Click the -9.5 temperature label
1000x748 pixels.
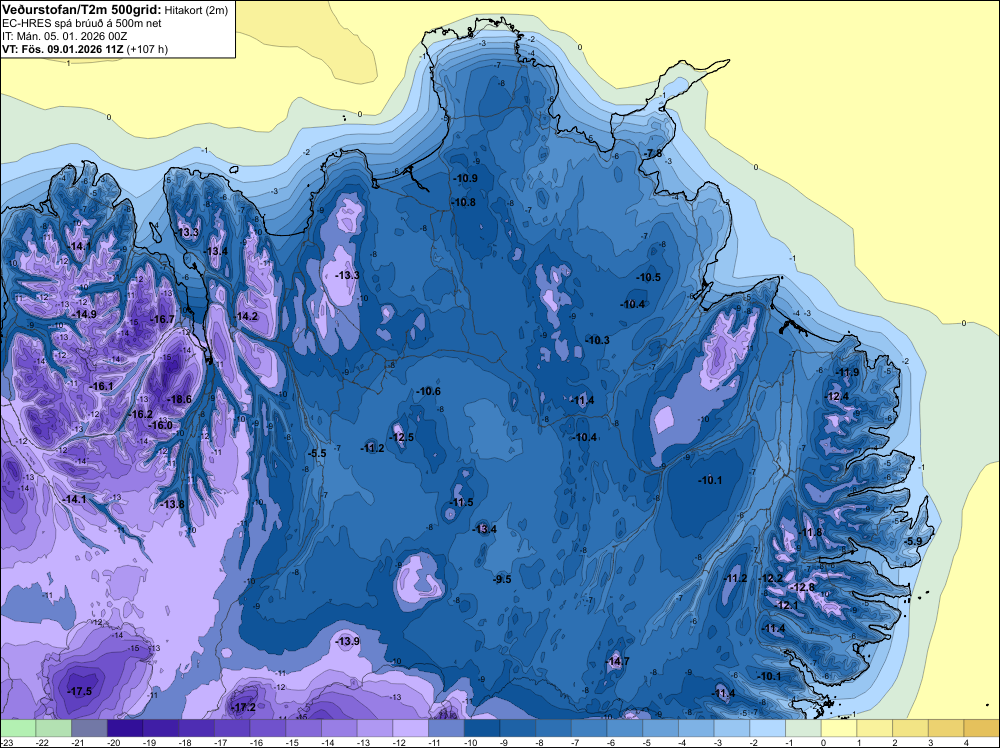pos(502,579)
